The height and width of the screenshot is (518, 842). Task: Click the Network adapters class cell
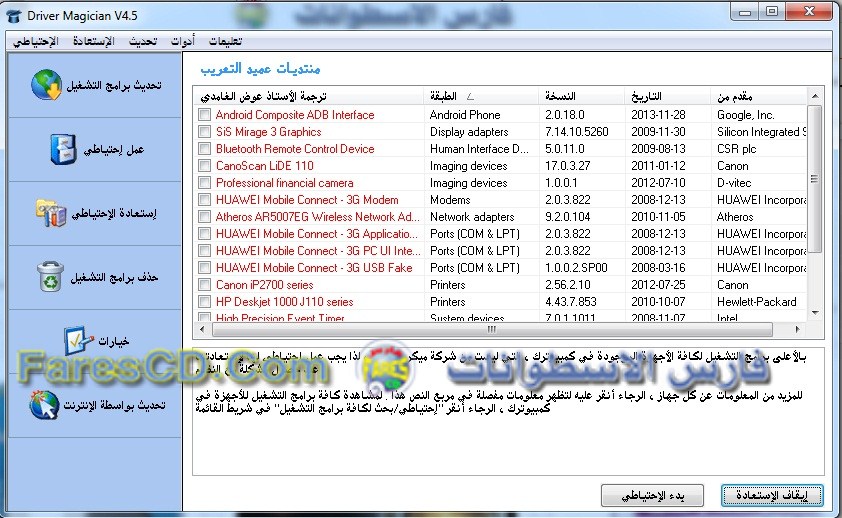pyautogui.click(x=472, y=217)
